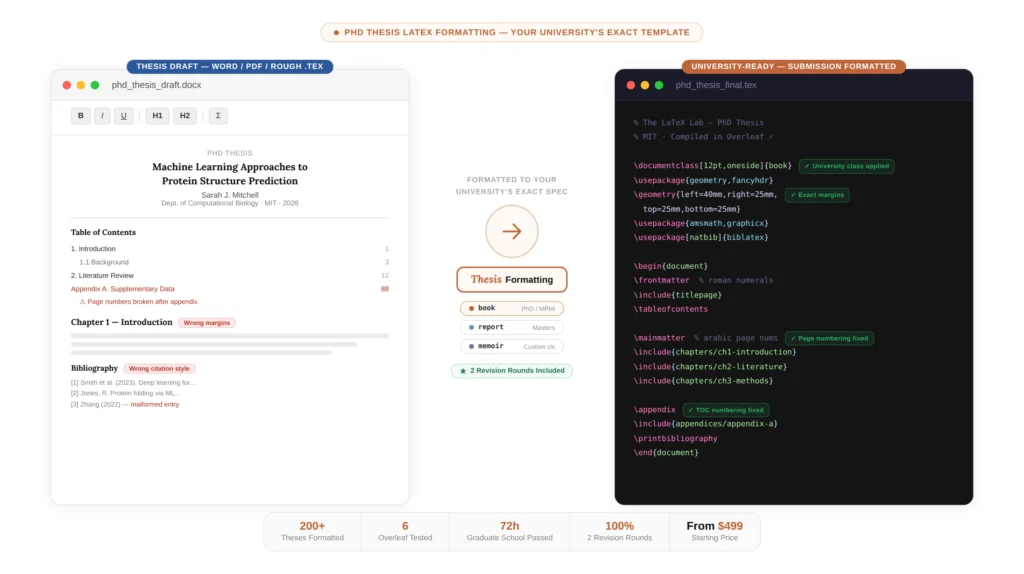Click the \usepackage{amsmath,graphicx} line
Image resolution: width=1024 pixels, height=574 pixels.
click(701, 223)
